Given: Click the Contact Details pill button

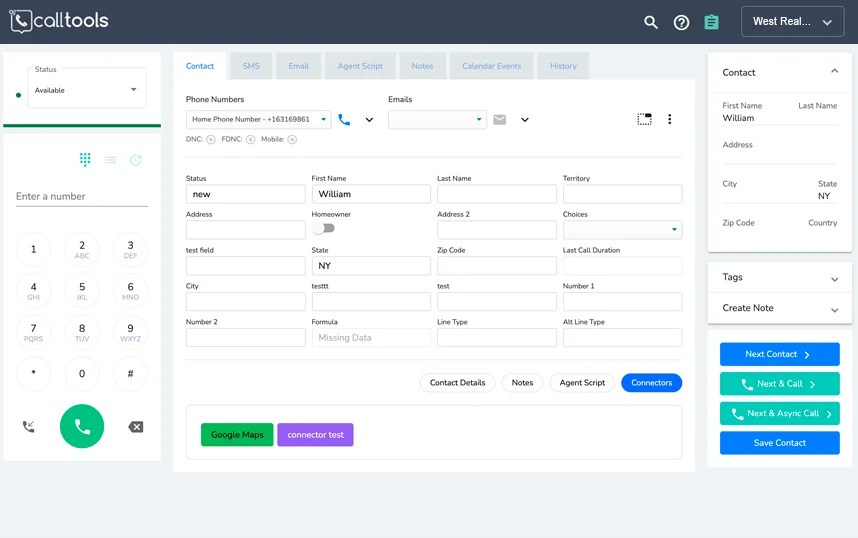Looking at the screenshot, I should click(x=457, y=383).
